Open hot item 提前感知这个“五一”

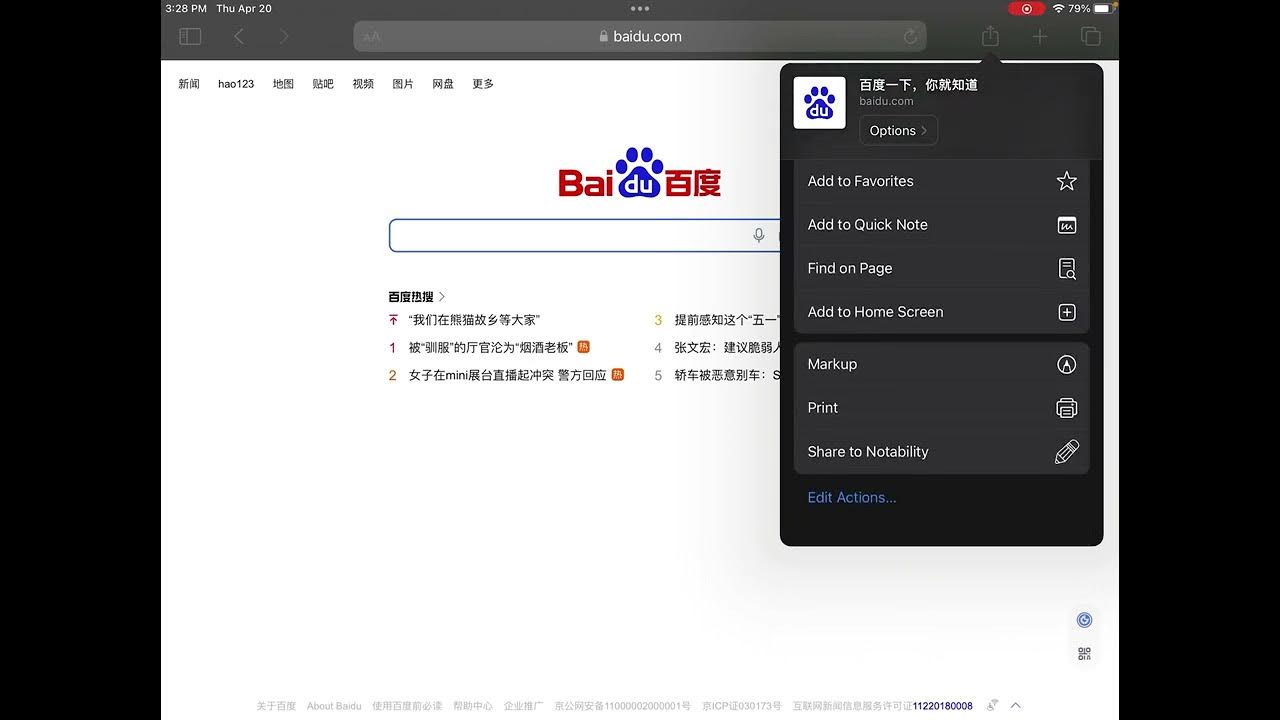coord(727,320)
